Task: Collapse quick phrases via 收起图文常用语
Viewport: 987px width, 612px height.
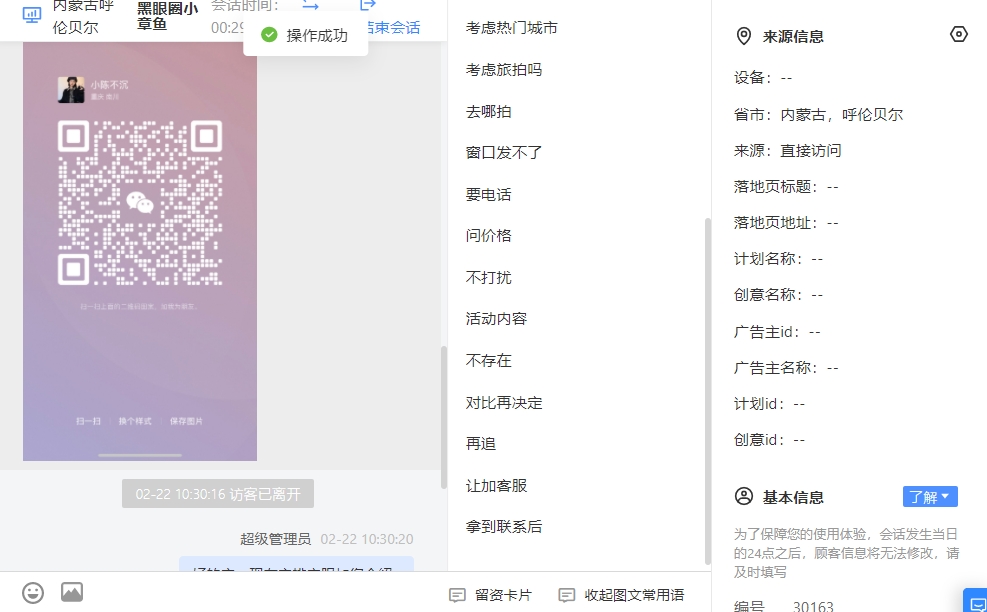Action: [x=621, y=595]
